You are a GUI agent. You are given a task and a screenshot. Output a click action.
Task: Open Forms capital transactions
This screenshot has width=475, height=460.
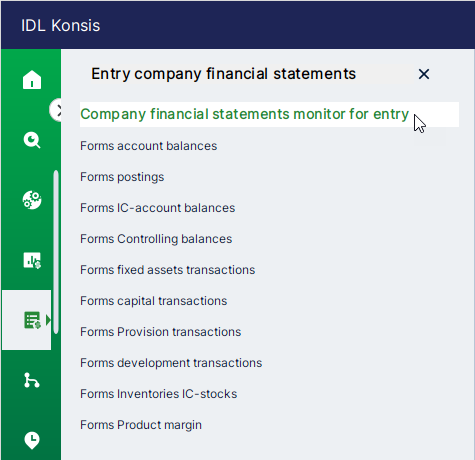153,301
